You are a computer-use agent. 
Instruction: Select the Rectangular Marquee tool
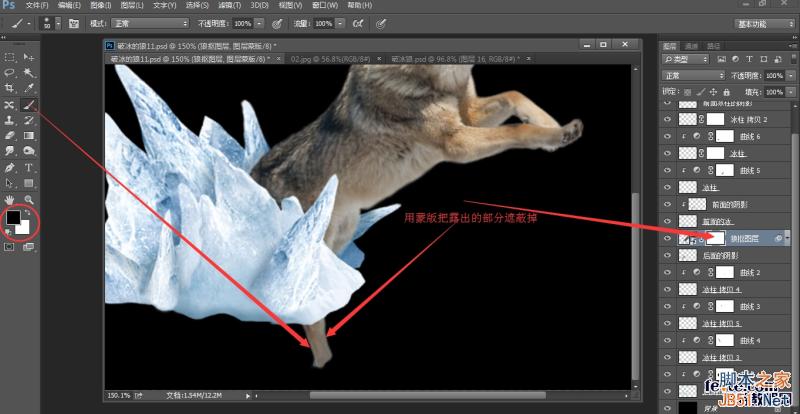click(10, 57)
